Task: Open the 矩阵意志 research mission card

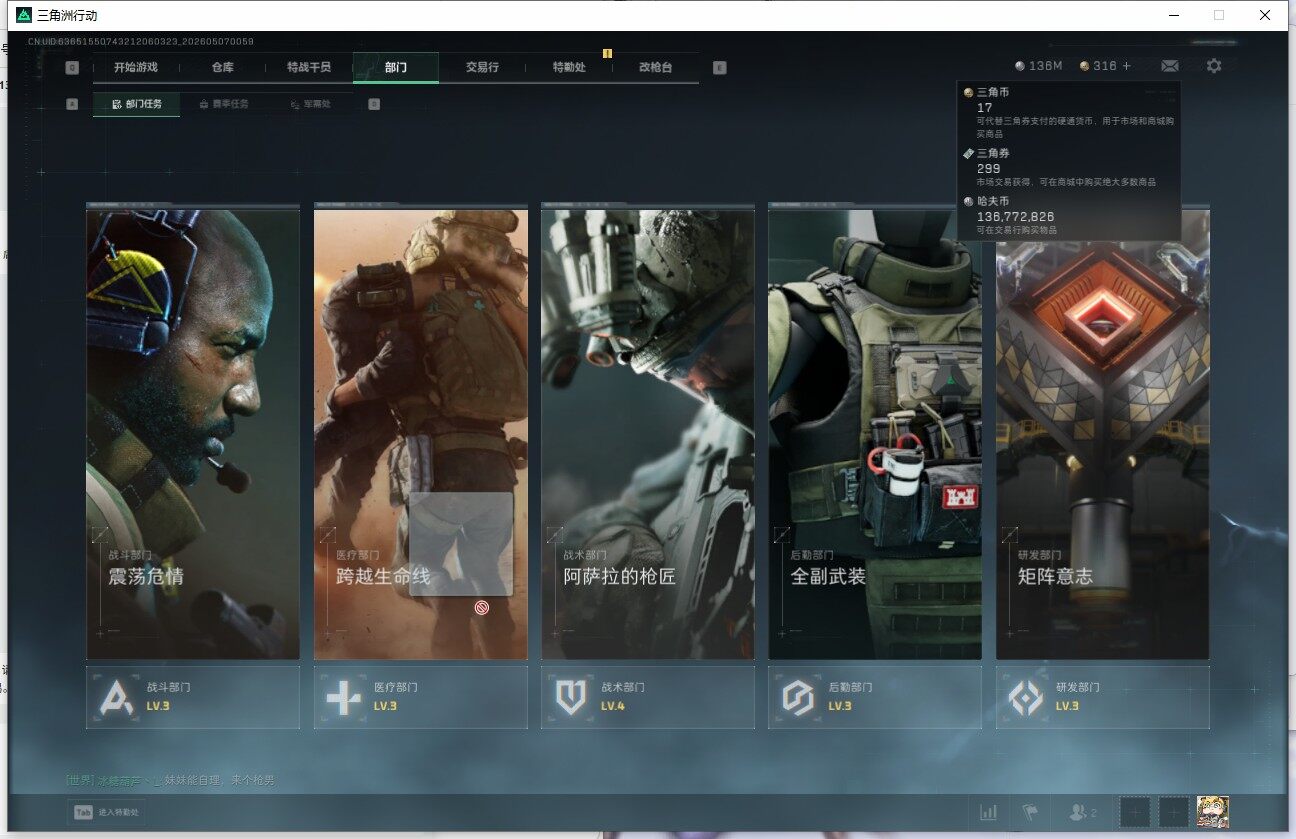Action: tap(1103, 433)
